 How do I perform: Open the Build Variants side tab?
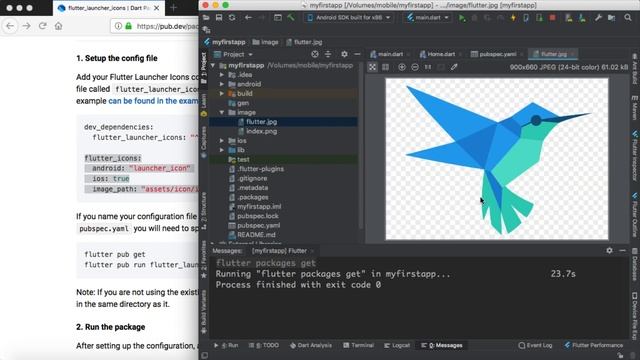(x=204, y=312)
